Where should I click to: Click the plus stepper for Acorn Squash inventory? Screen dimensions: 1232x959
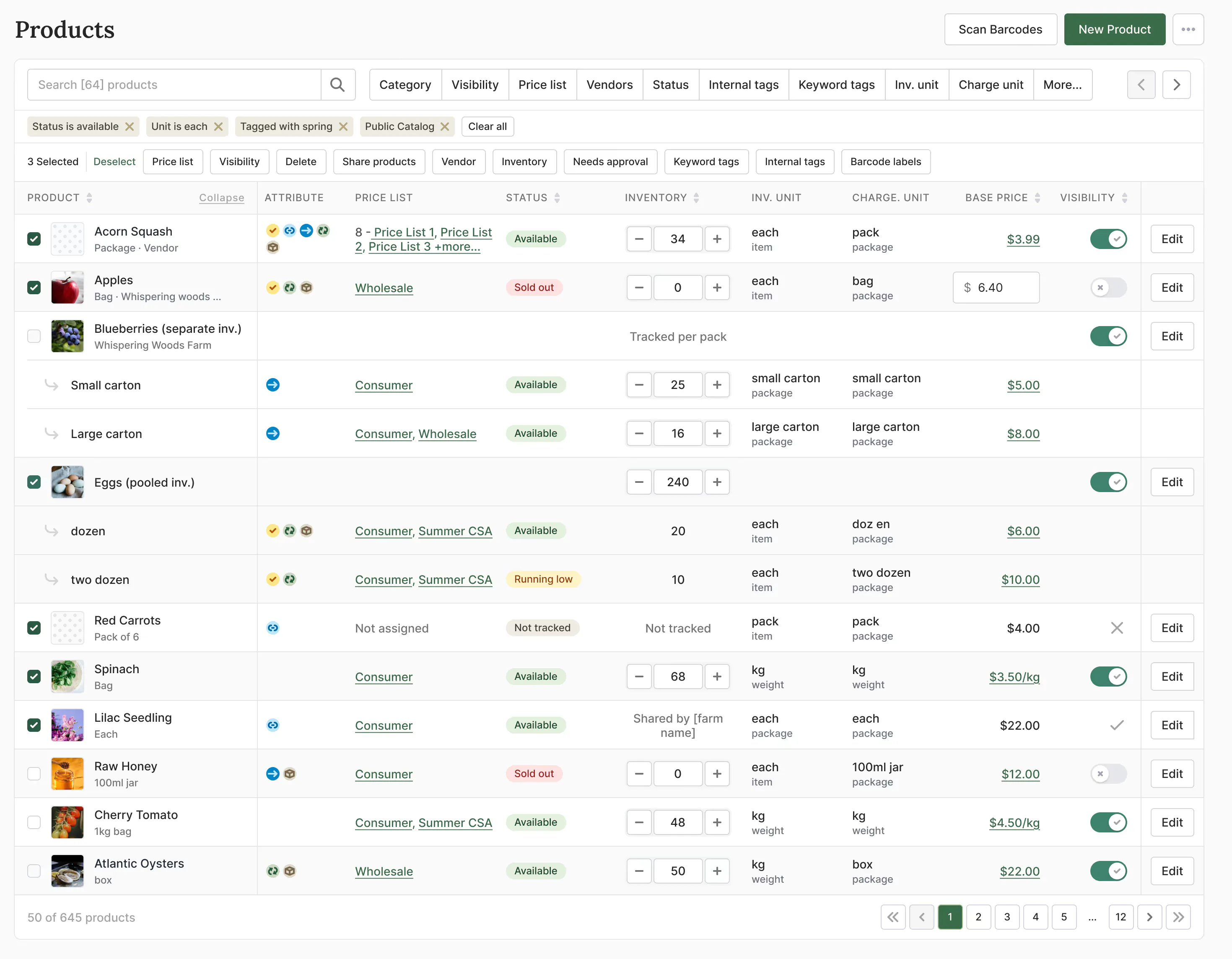pos(717,238)
